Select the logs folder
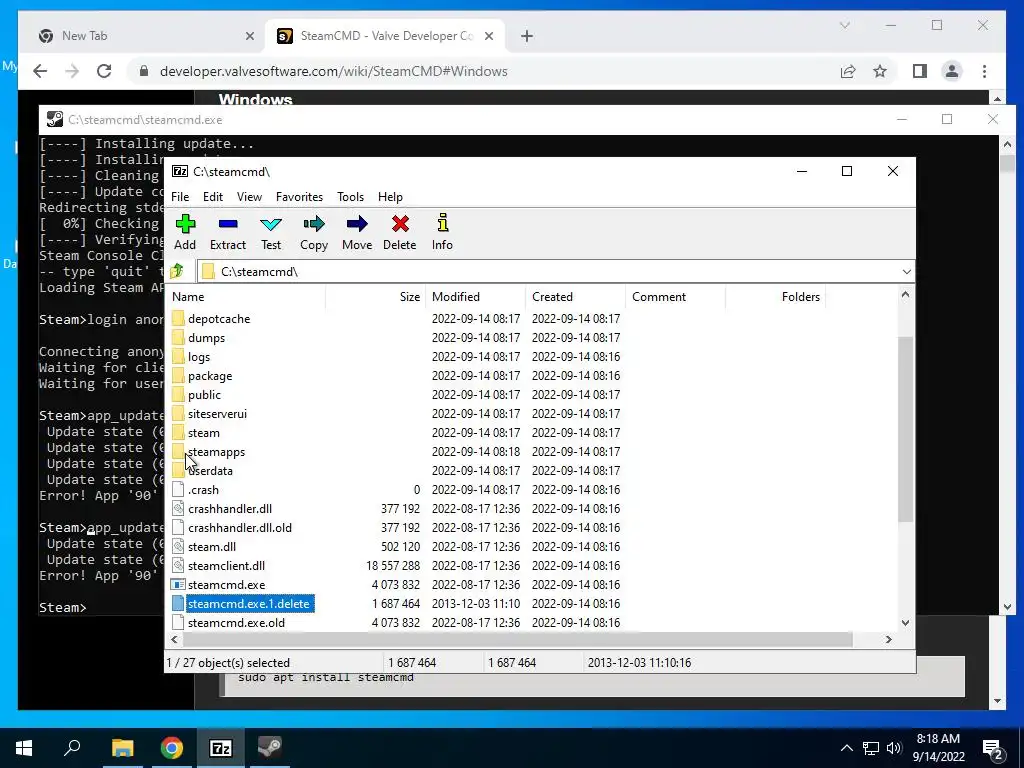1024x768 pixels. coord(199,357)
